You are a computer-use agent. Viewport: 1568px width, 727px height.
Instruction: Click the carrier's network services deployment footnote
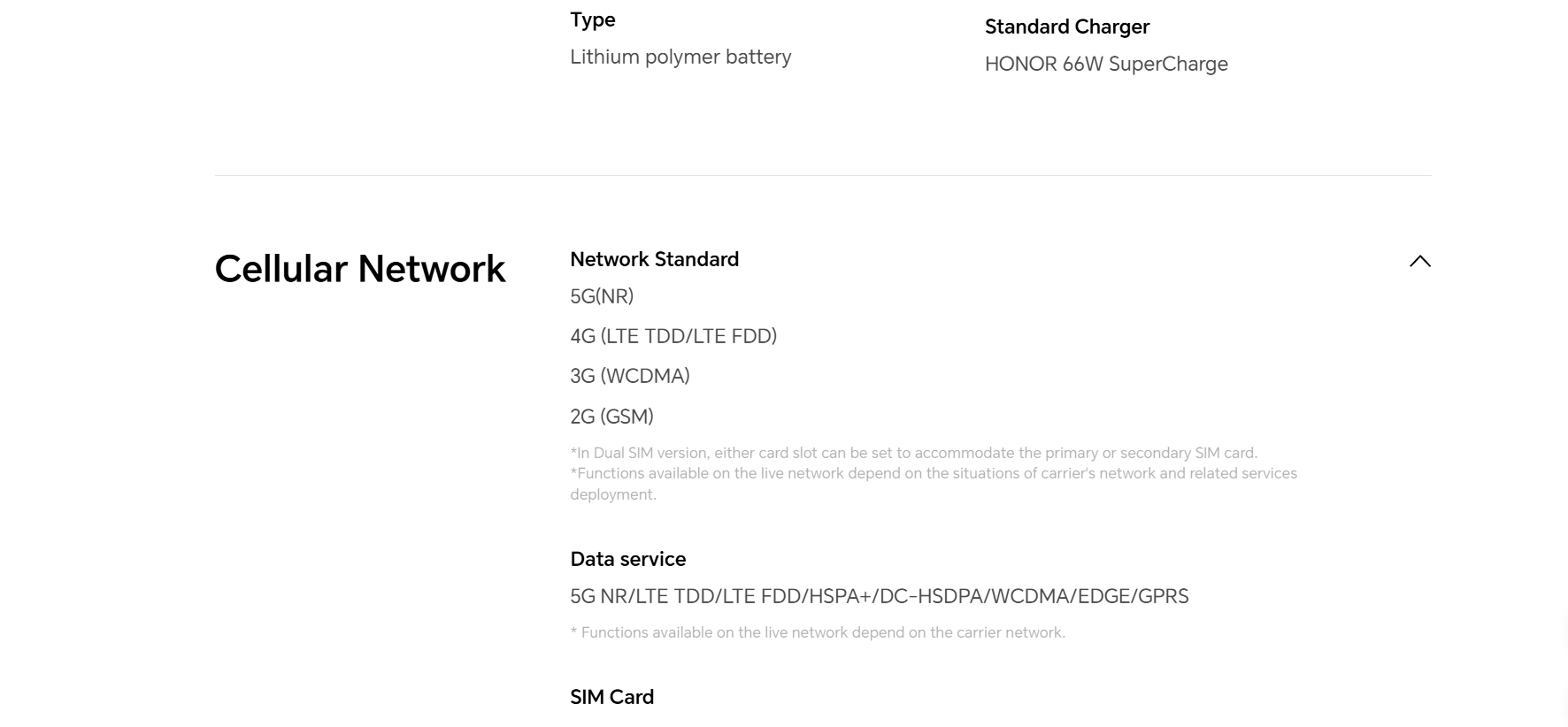(934, 484)
